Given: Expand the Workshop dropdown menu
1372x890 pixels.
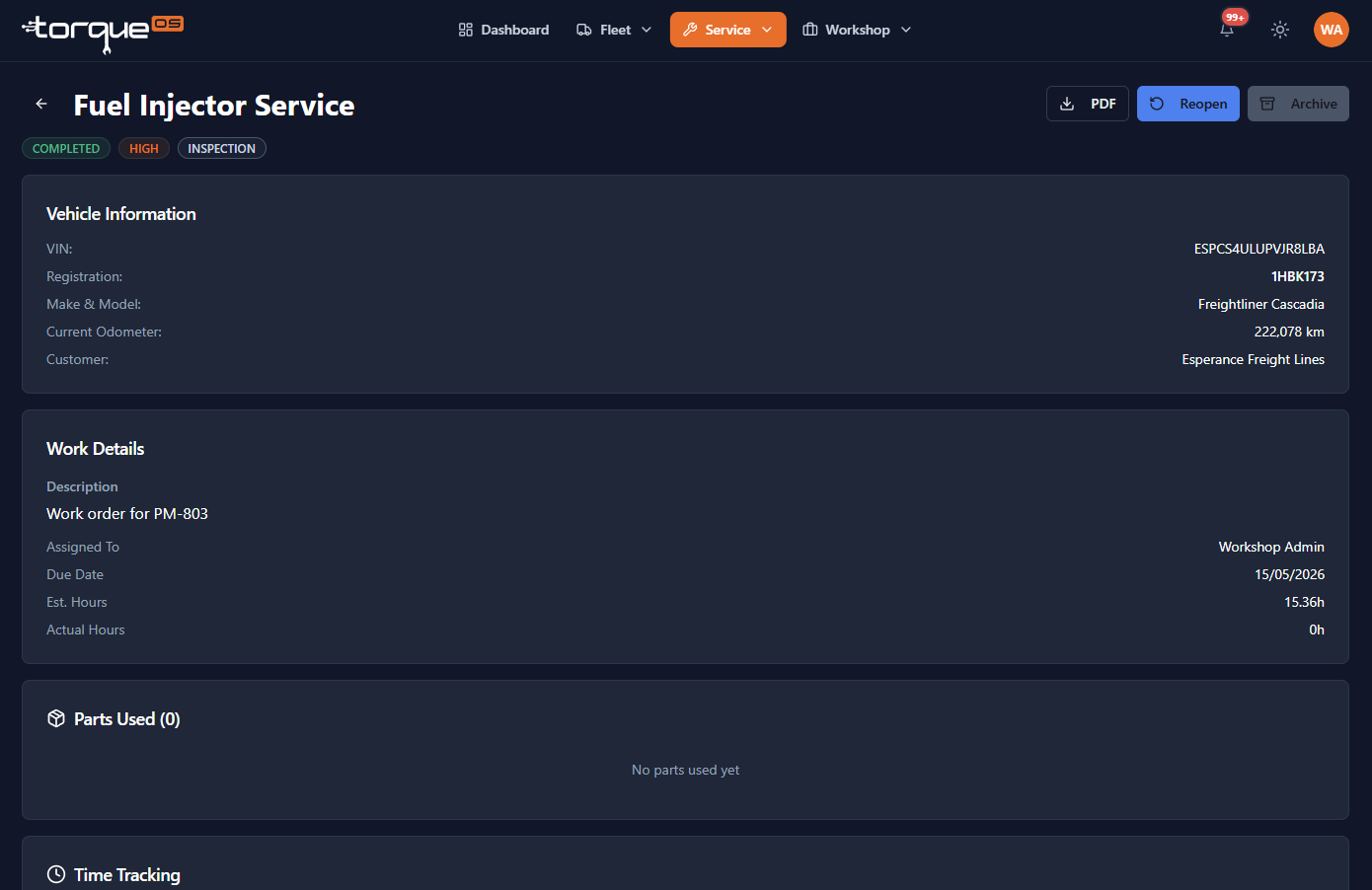Looking at the screenshot, I should (857, 30).
